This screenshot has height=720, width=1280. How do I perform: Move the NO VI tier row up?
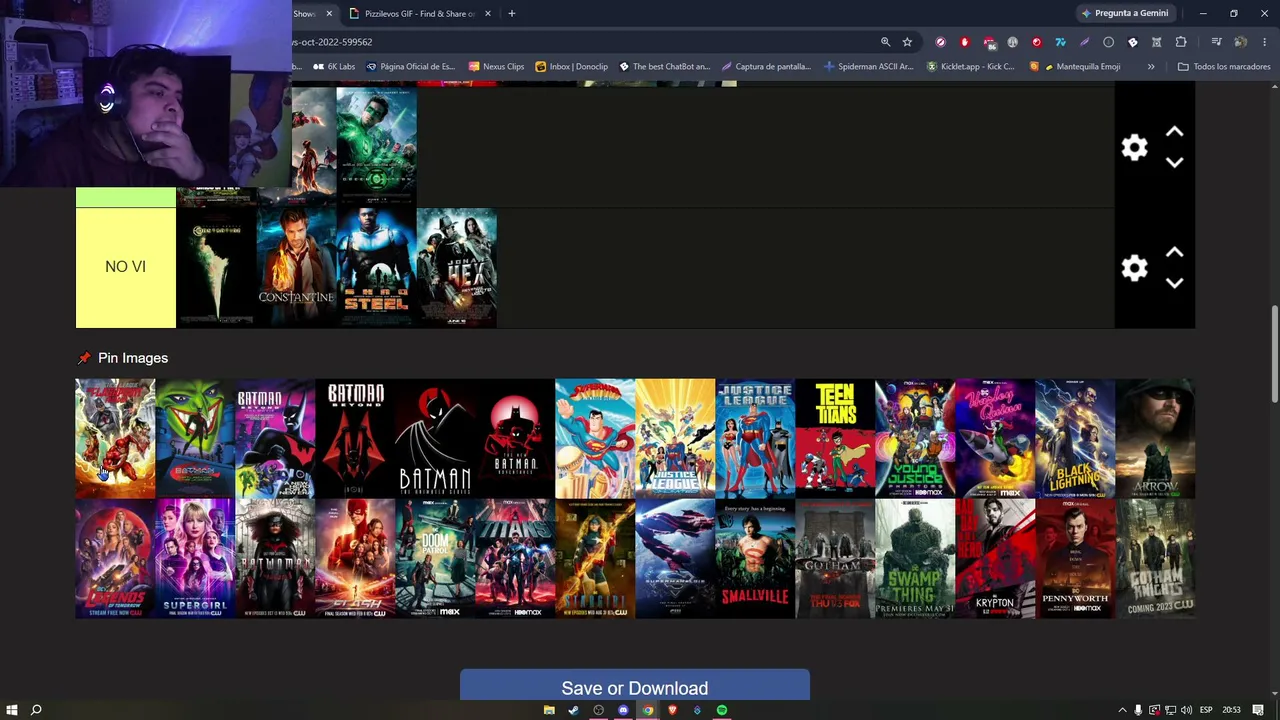coord(1175,253)
